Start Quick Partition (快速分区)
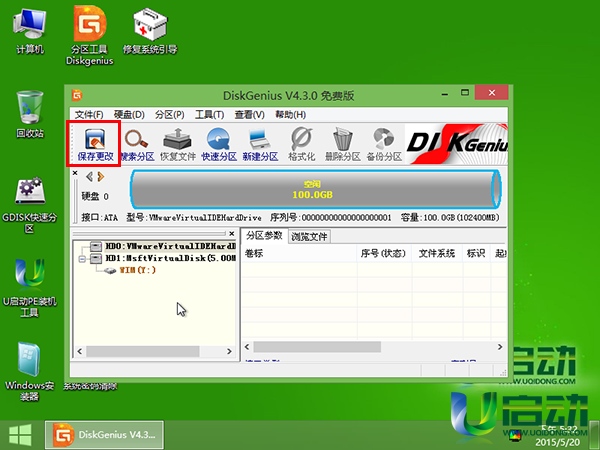This screenshot has height=450, width=600. click(219, 144)
